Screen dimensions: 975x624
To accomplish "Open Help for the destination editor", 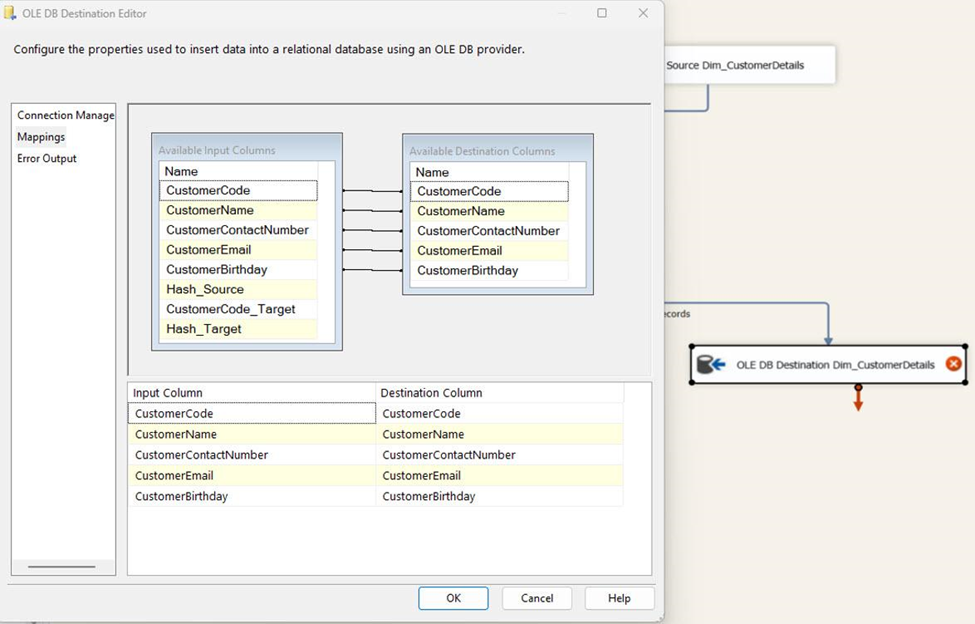I will 619,598.
